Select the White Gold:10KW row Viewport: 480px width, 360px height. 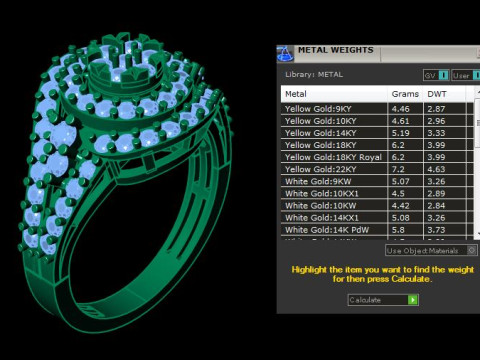[x=377, y=205]
